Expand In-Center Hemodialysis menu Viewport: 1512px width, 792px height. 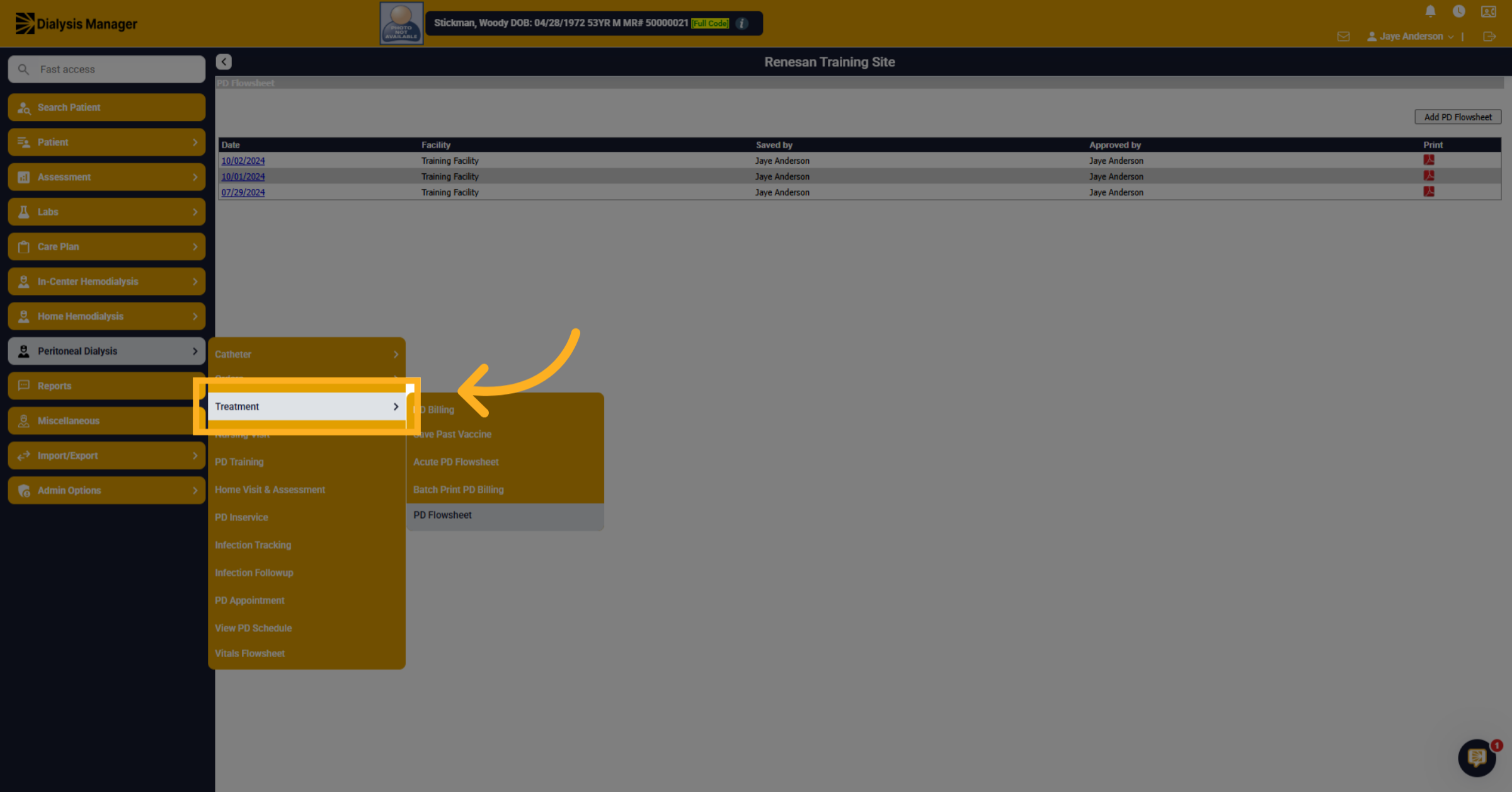(x=106, y=282)
